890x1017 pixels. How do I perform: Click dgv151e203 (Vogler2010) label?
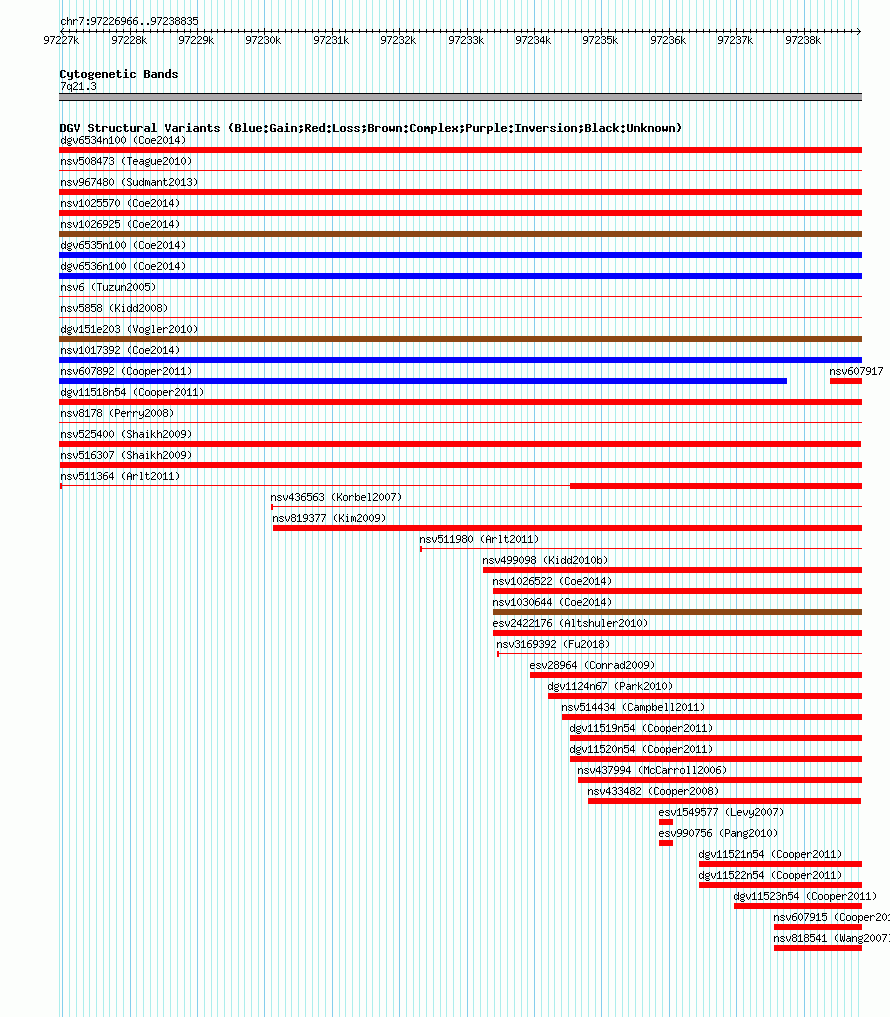point(129,329)
